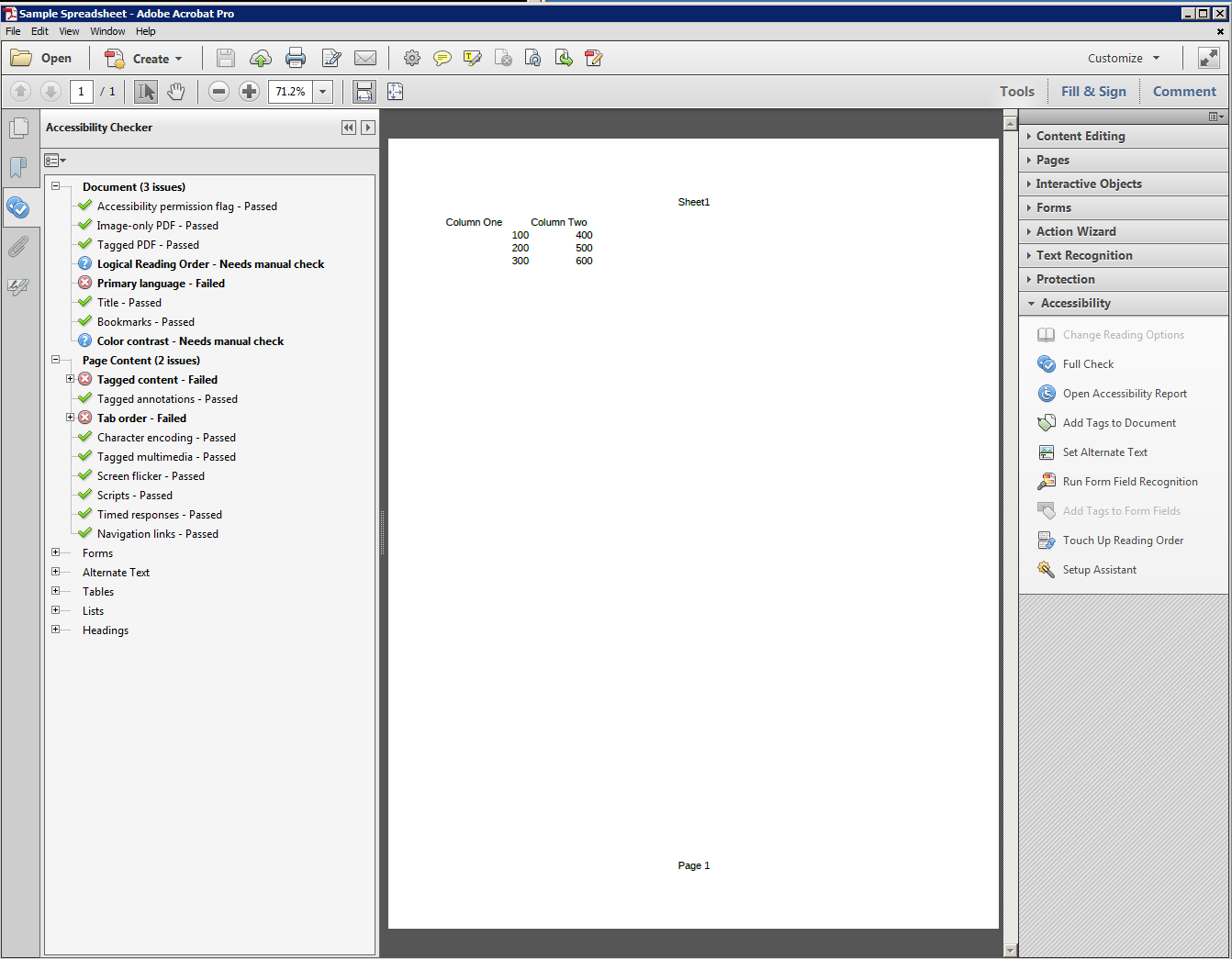
Task: Expand the Text Recognition section
Action: [1124, 255]
